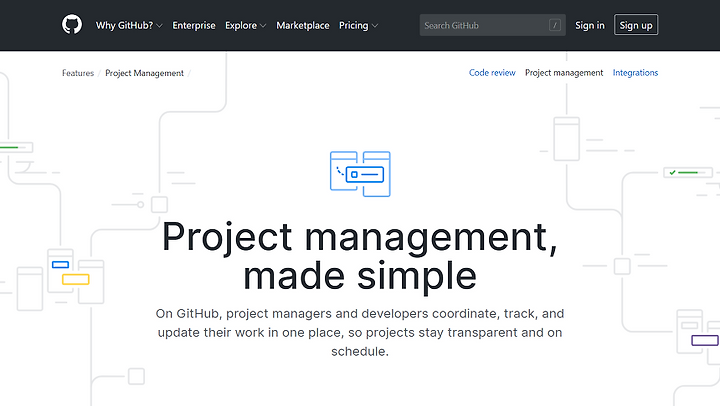Screen dimensions: 720x406
Task: Focus the Search GitHub field
Action: [x=492, y=25]
